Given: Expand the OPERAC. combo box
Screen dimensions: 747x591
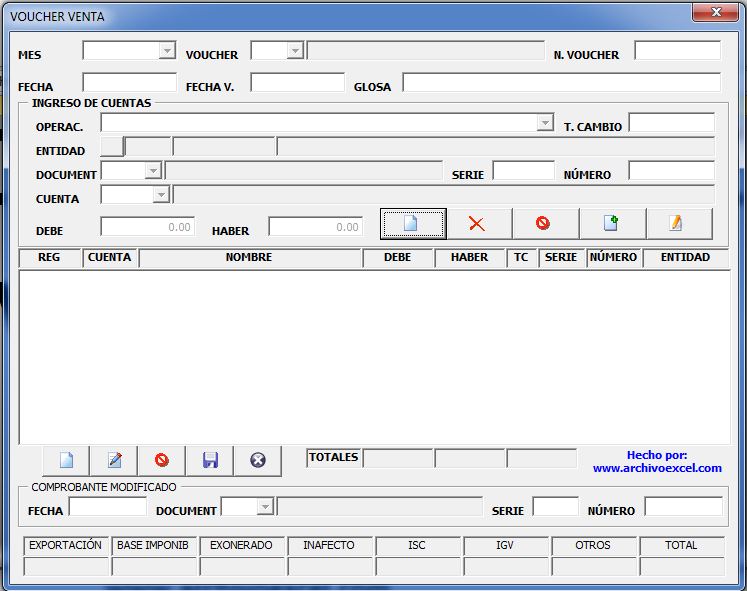Looking at the screenshot, I should [545, 123].
